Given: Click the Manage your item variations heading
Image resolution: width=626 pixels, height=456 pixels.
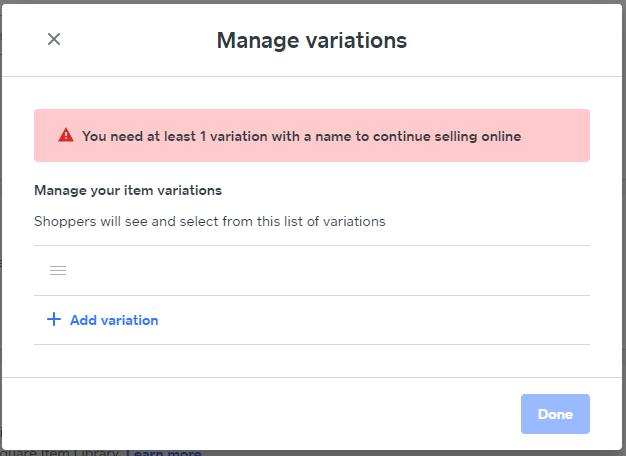Looking at the screenshot, I should [x=128, y=190].
